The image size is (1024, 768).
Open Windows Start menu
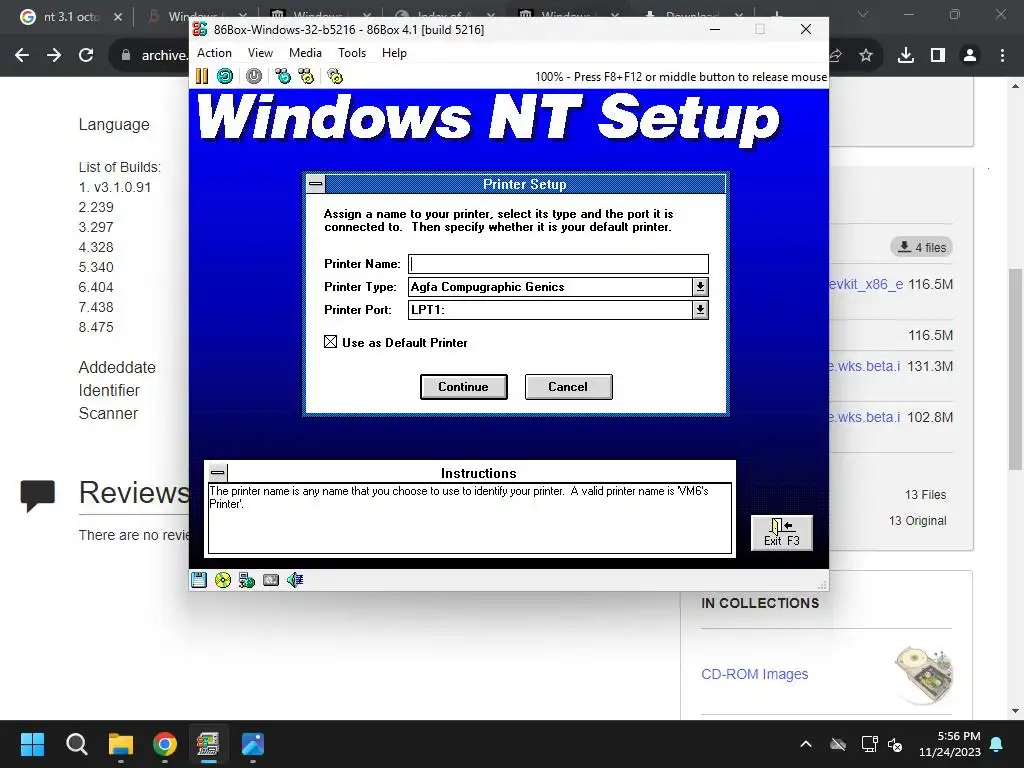click(x=32, y=744)
